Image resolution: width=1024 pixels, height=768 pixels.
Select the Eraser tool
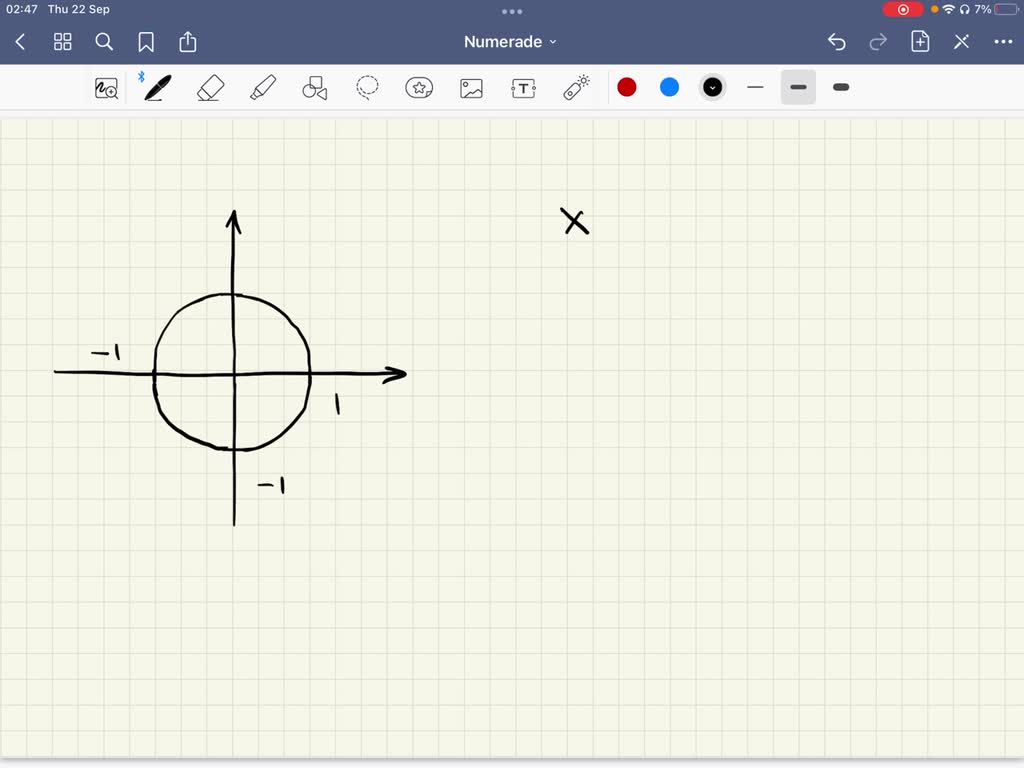211,87
